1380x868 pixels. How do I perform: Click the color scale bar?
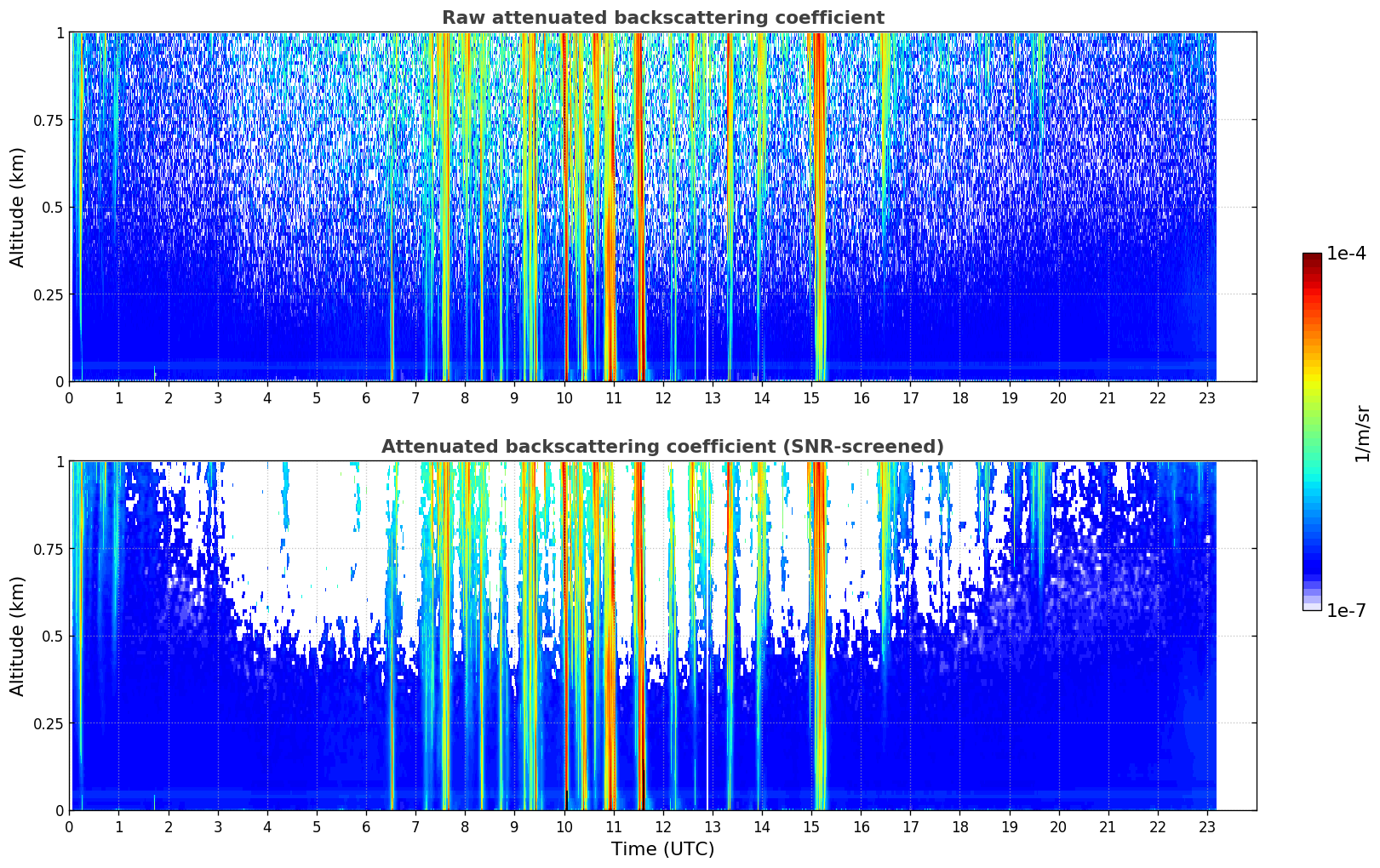pyautogui.click(x=1312, y=431)
